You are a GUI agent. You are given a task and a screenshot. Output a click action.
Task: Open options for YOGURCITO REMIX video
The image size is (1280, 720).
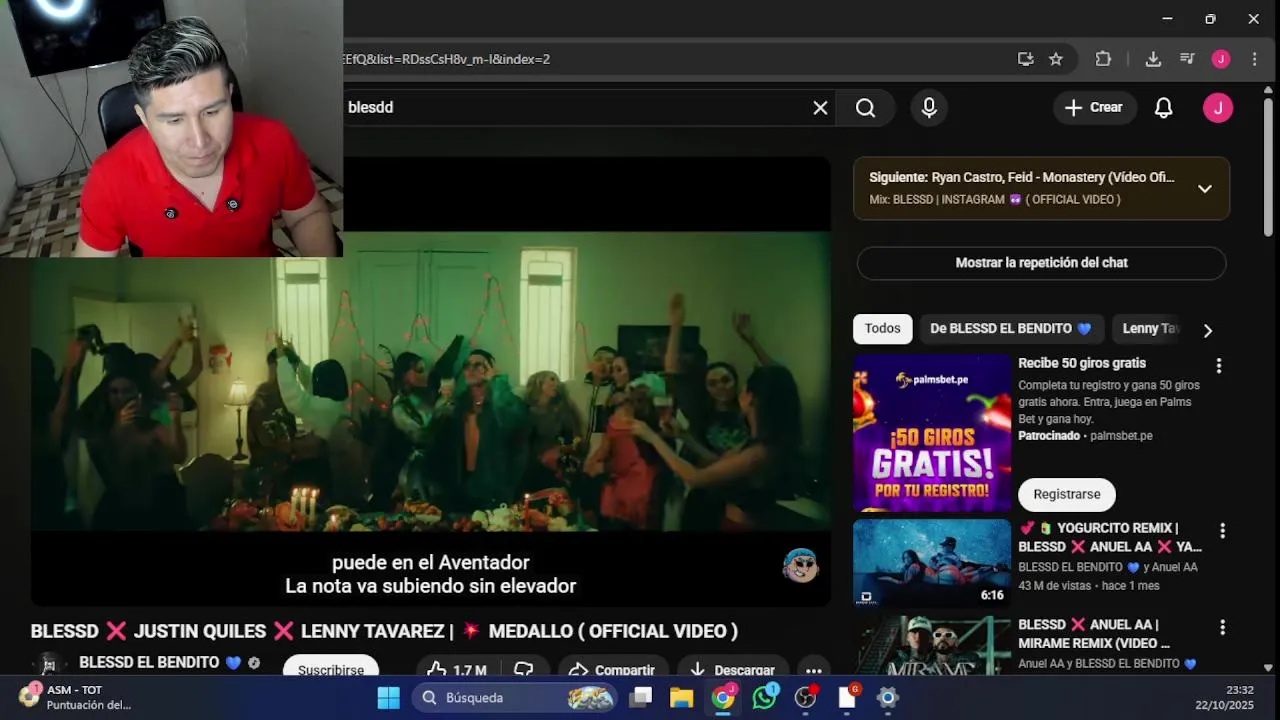coord(1221,531)
